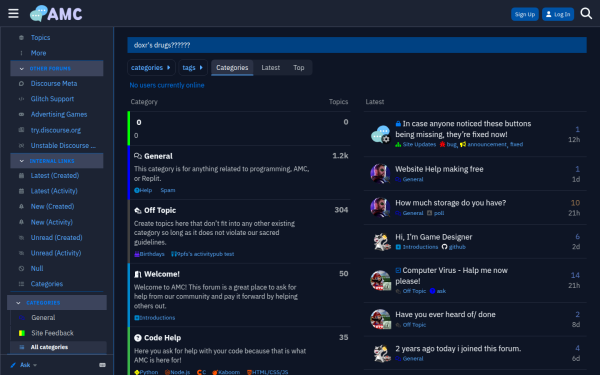The image size is (600, 375).
Task: Open topic about buttons being missing
Action: coord(463,129)
